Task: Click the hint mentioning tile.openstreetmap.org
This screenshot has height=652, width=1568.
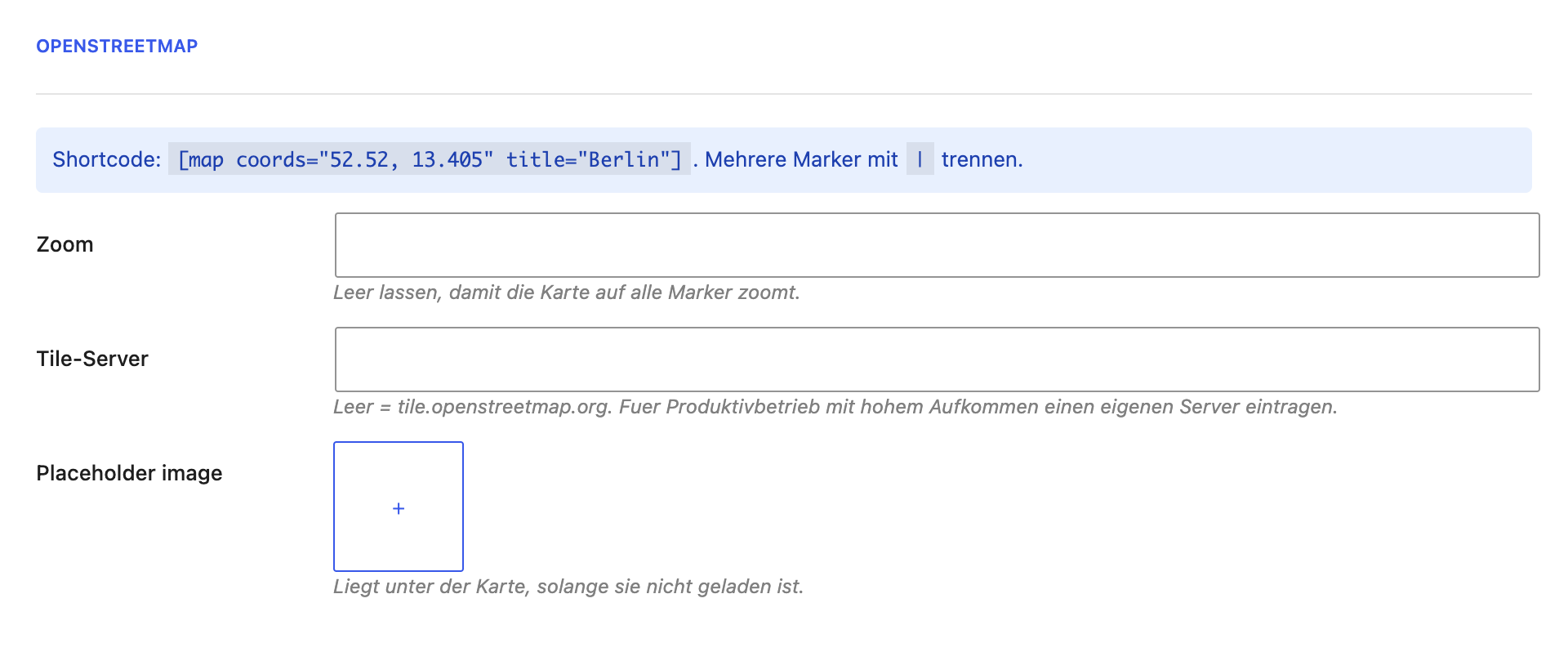Action: point(835,407)
